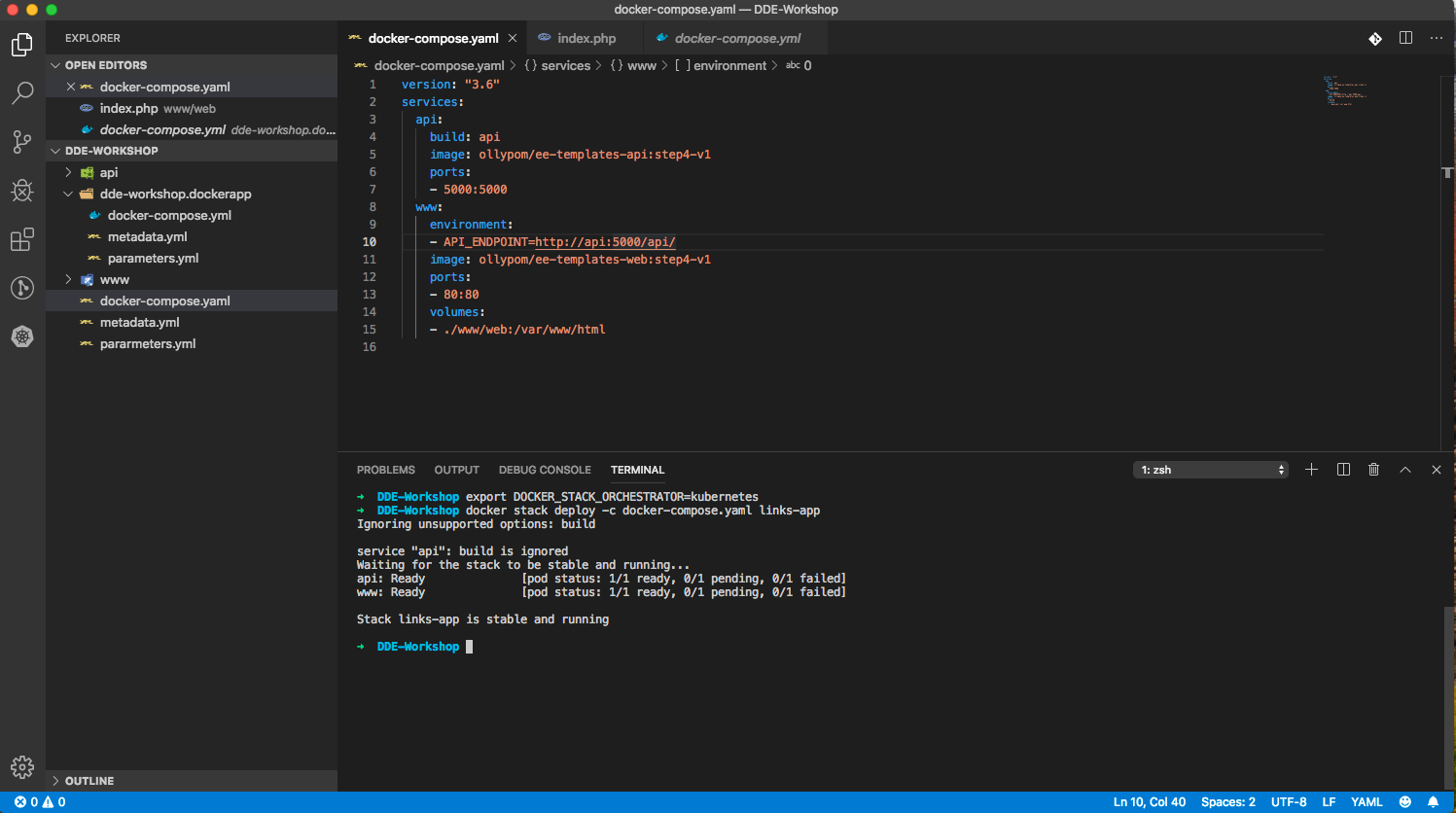
Task: Change language mode via YAML status item
Action: [x=1367, y=802]
